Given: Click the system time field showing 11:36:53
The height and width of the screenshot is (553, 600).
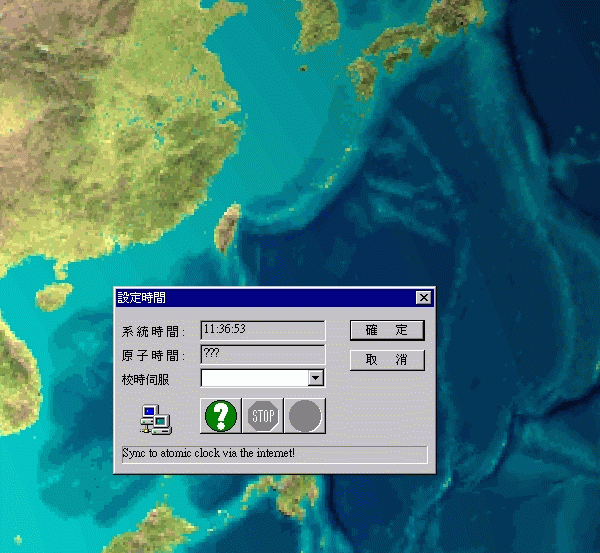Looking at the screenshot, I should [x=262, y=329].
